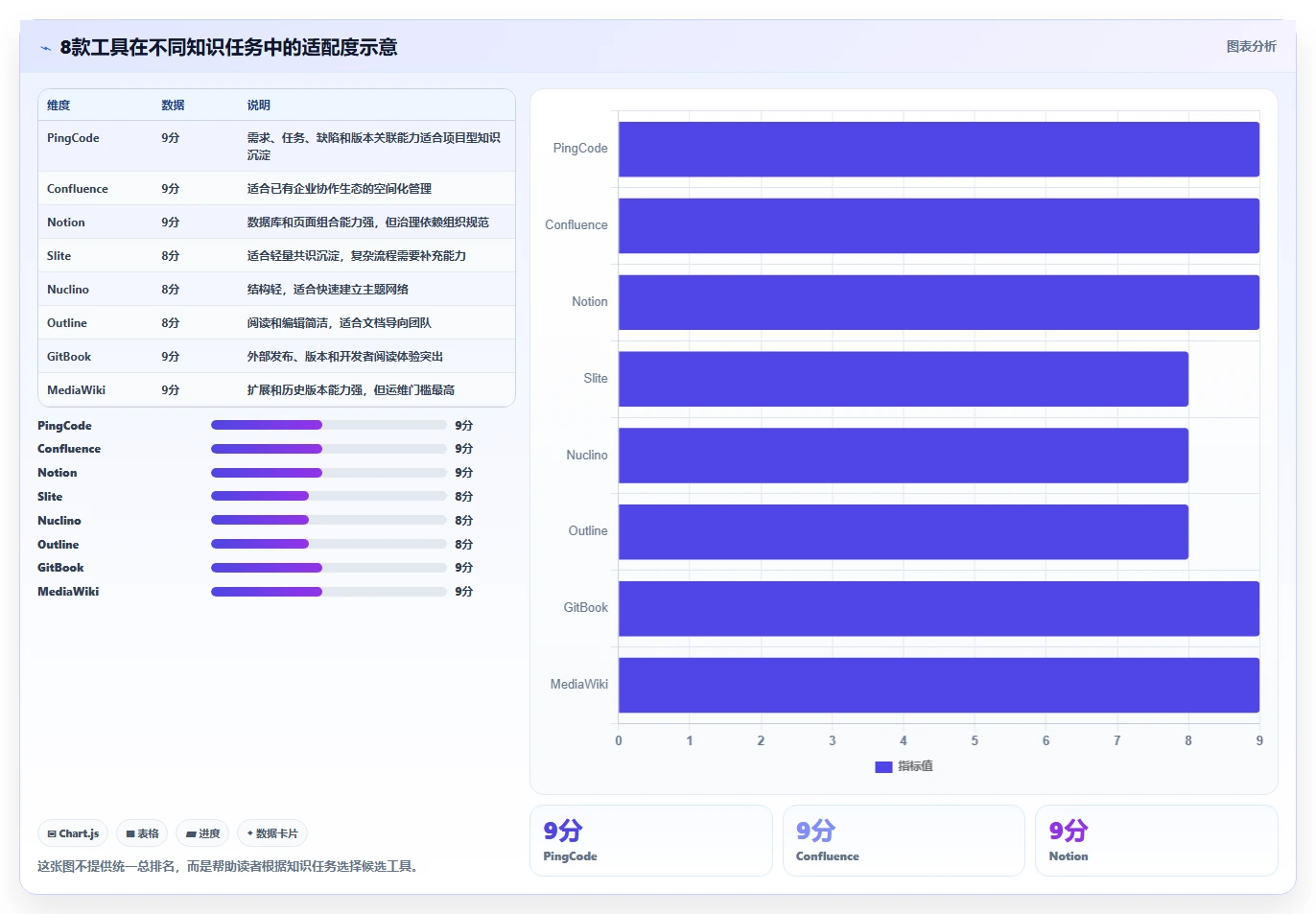Click the 数据卡片 tag chip
This screenshot has width=1316, height=914.
pyautogui.click(x=272, y=833)
